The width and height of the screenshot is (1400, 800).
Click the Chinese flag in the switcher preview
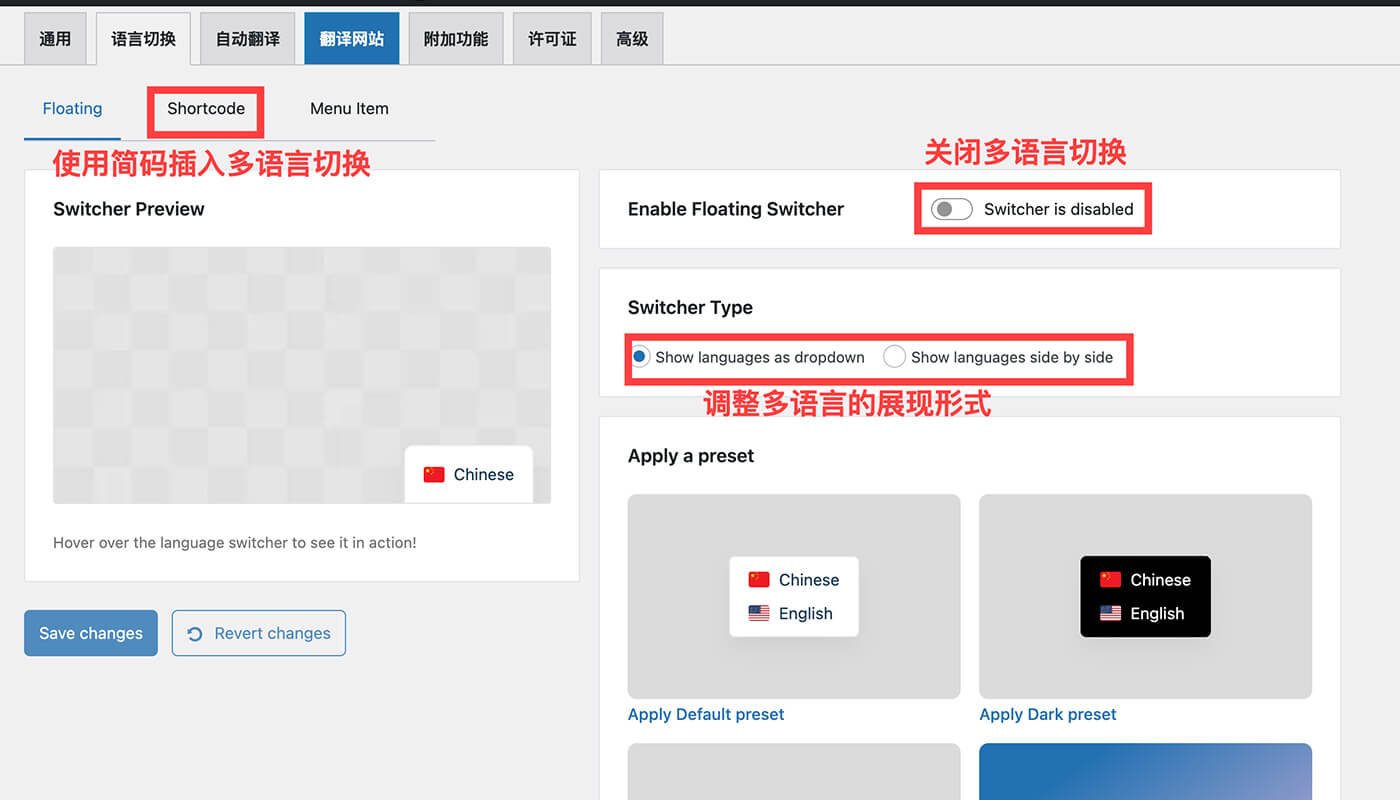tap(433, 473)
